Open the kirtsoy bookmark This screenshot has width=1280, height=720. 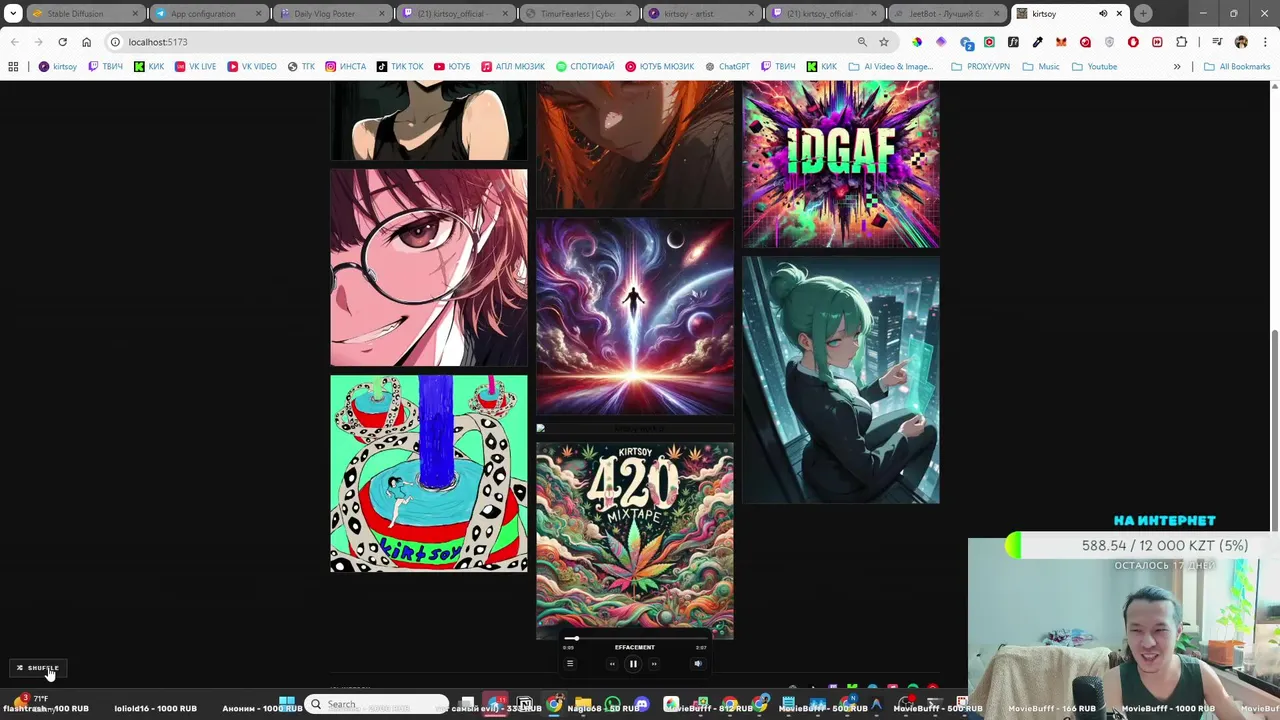(x=57, y=67)
